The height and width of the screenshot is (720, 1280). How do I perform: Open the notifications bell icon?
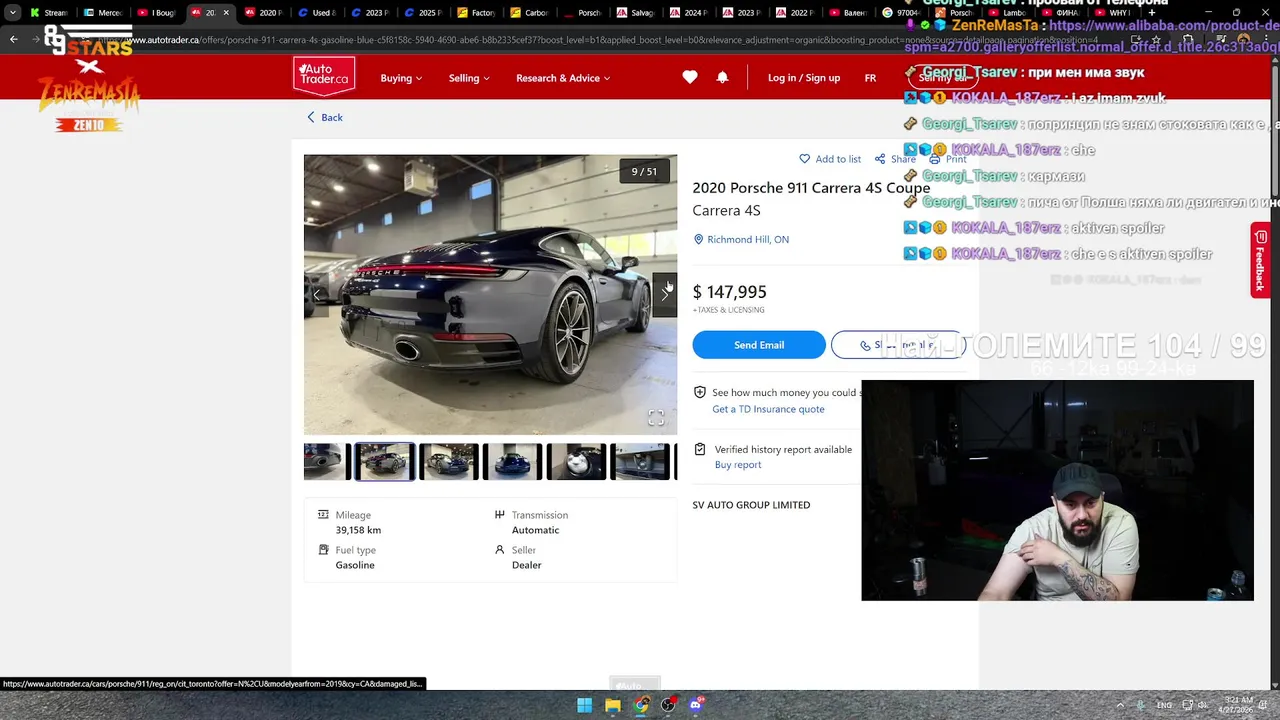(x=722, y=77)
